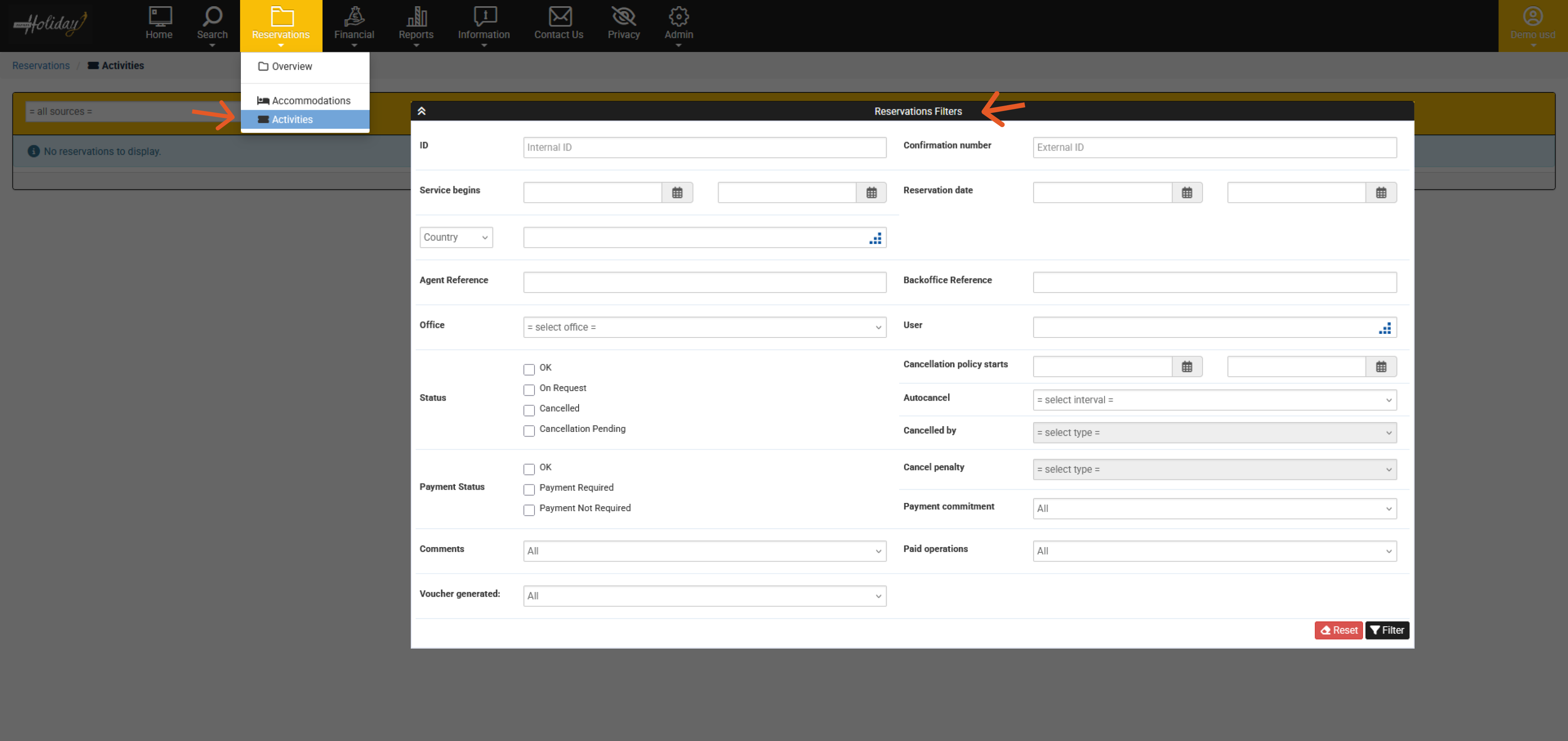The height and width of the screenshot is (741, 1568).
Task: Check the Status OK checkbox
Action: 529,370
